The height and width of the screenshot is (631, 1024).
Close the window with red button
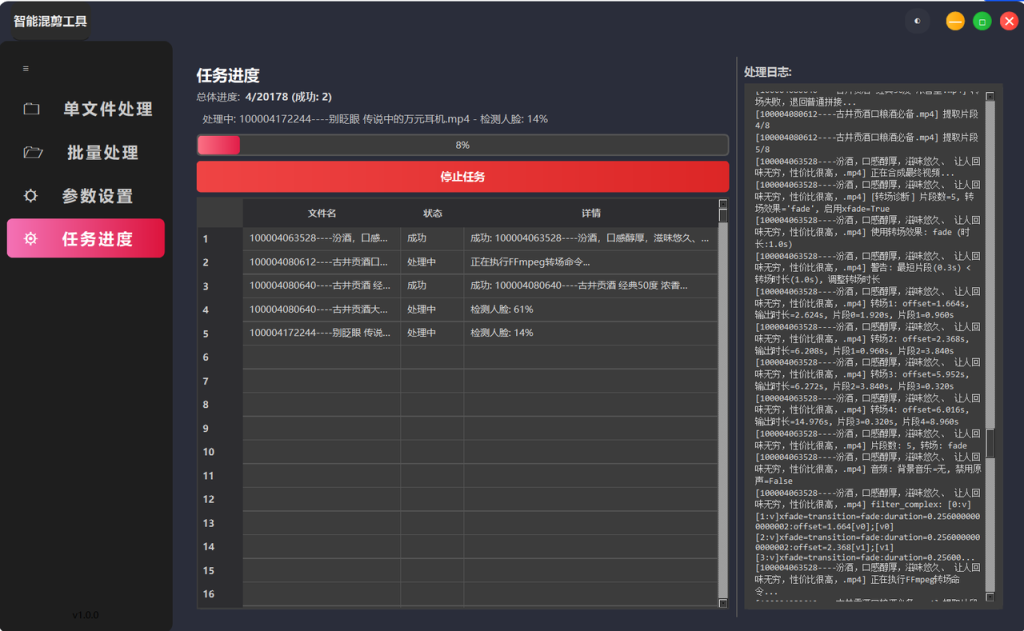click(x=1009, y=21)
